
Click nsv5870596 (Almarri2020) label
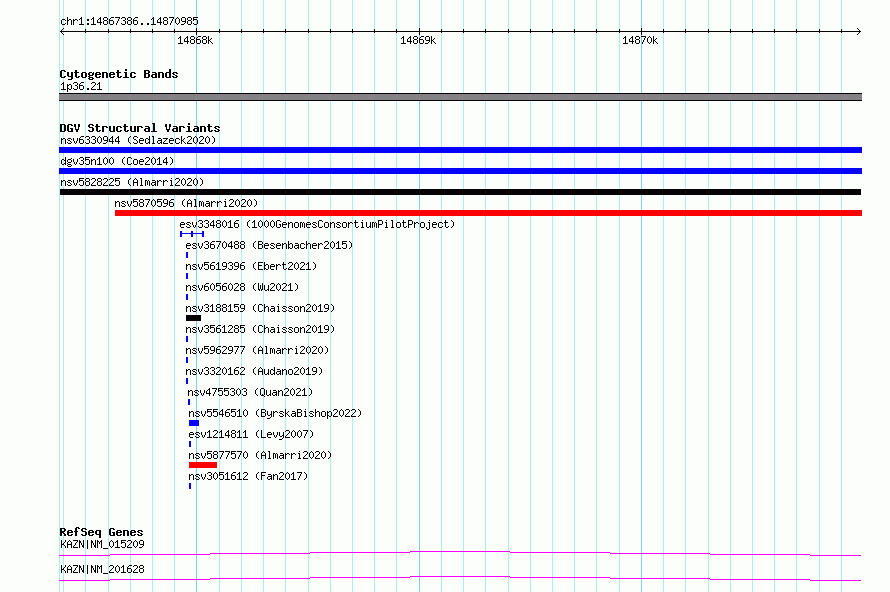point(186,203)
